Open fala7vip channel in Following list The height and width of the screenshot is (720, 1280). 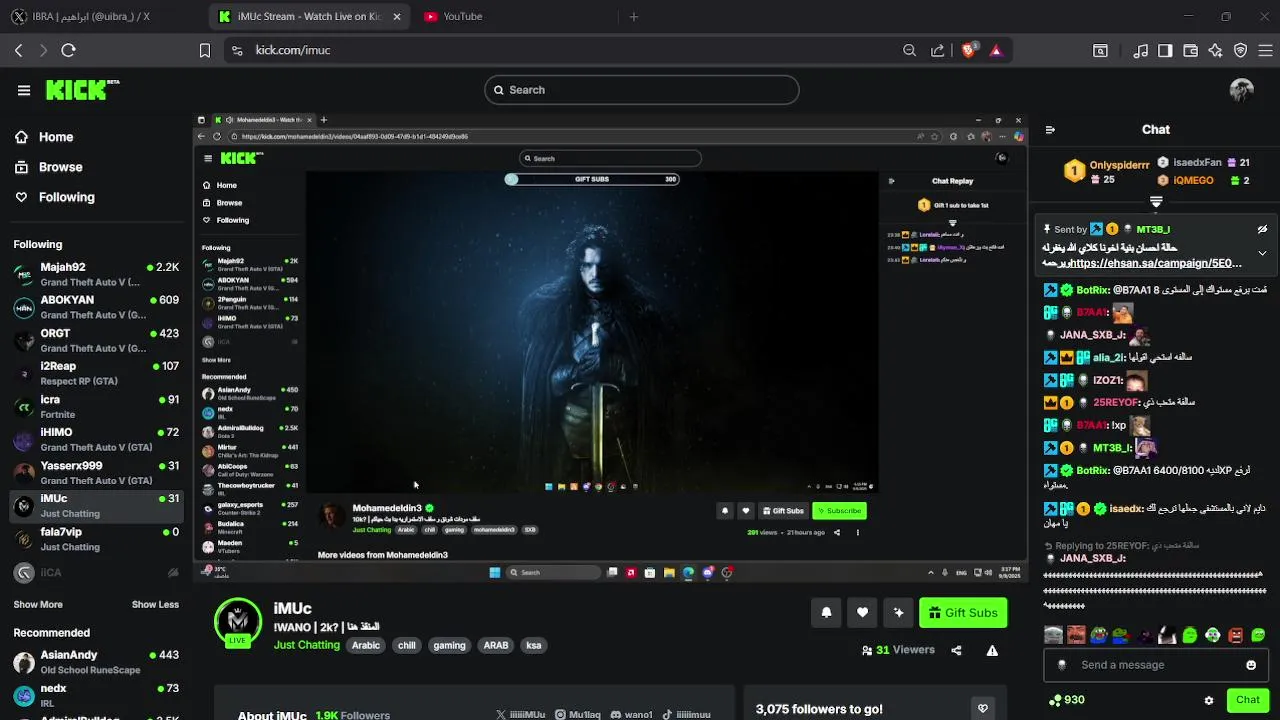pos(96,539)
